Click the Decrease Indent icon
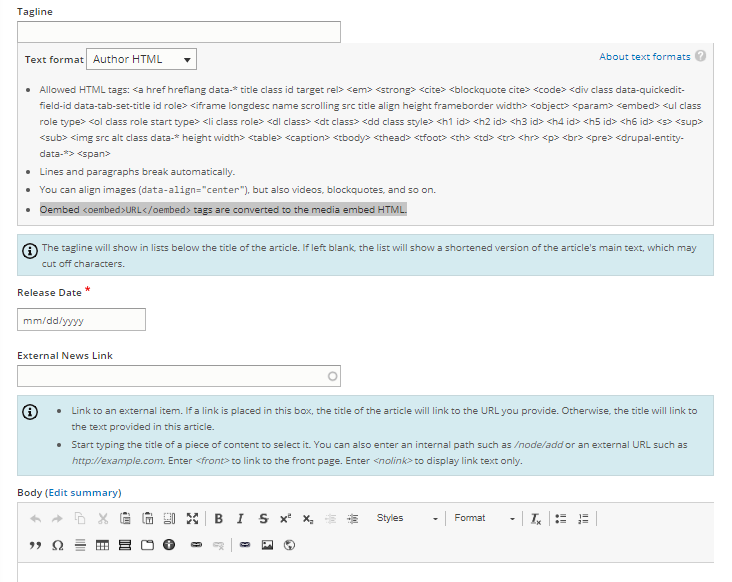 [331, 519]
